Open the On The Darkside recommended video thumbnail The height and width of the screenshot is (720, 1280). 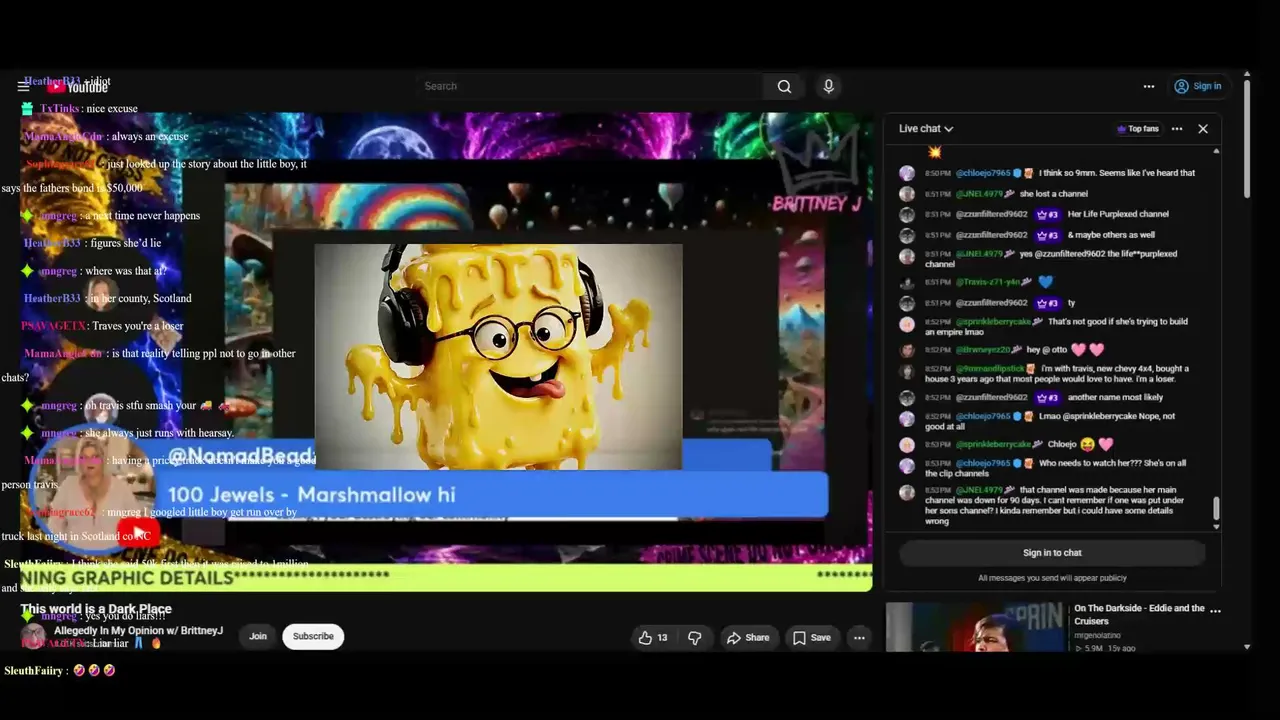pos(975,627)
